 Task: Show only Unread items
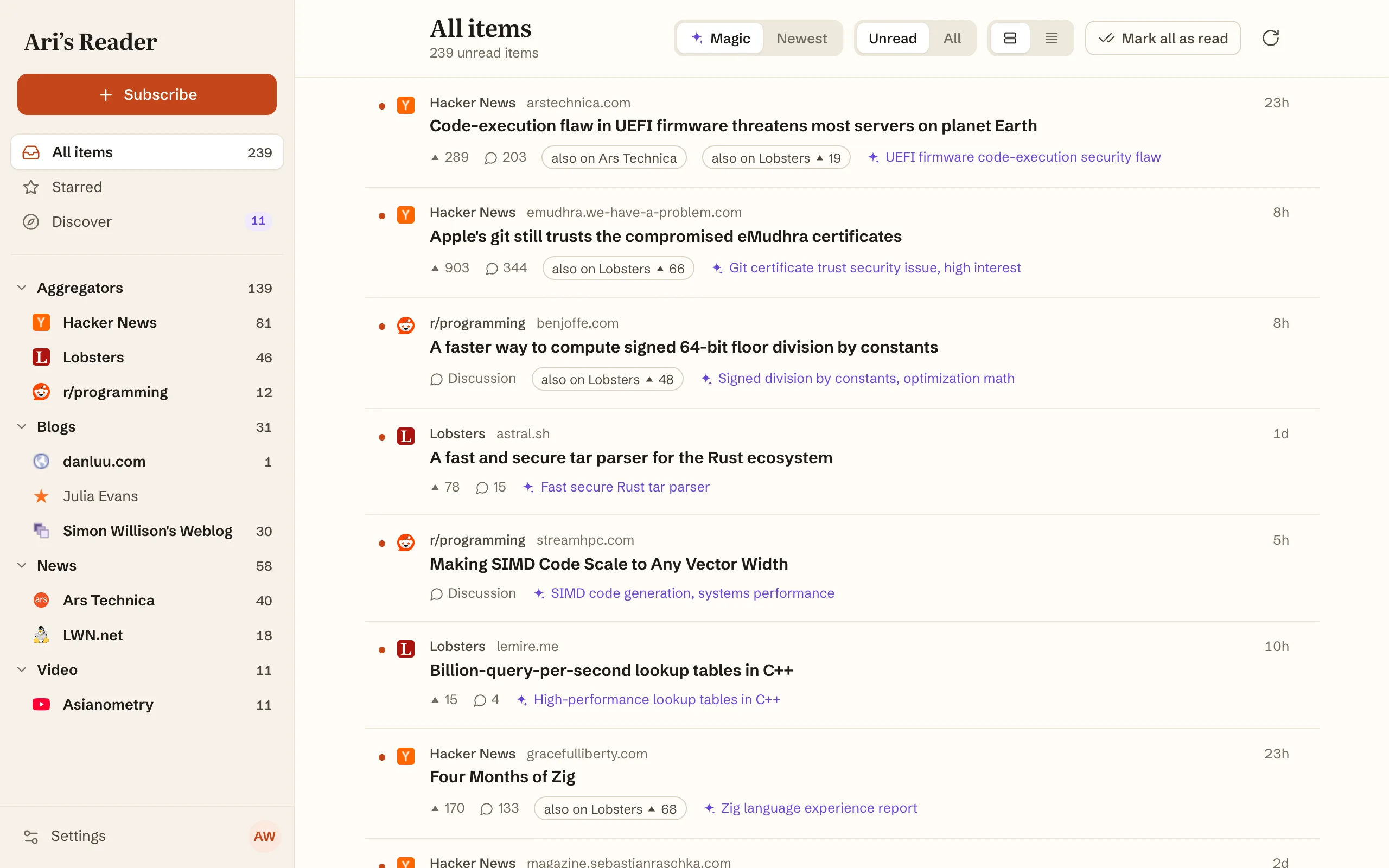[x=892, y=39]
